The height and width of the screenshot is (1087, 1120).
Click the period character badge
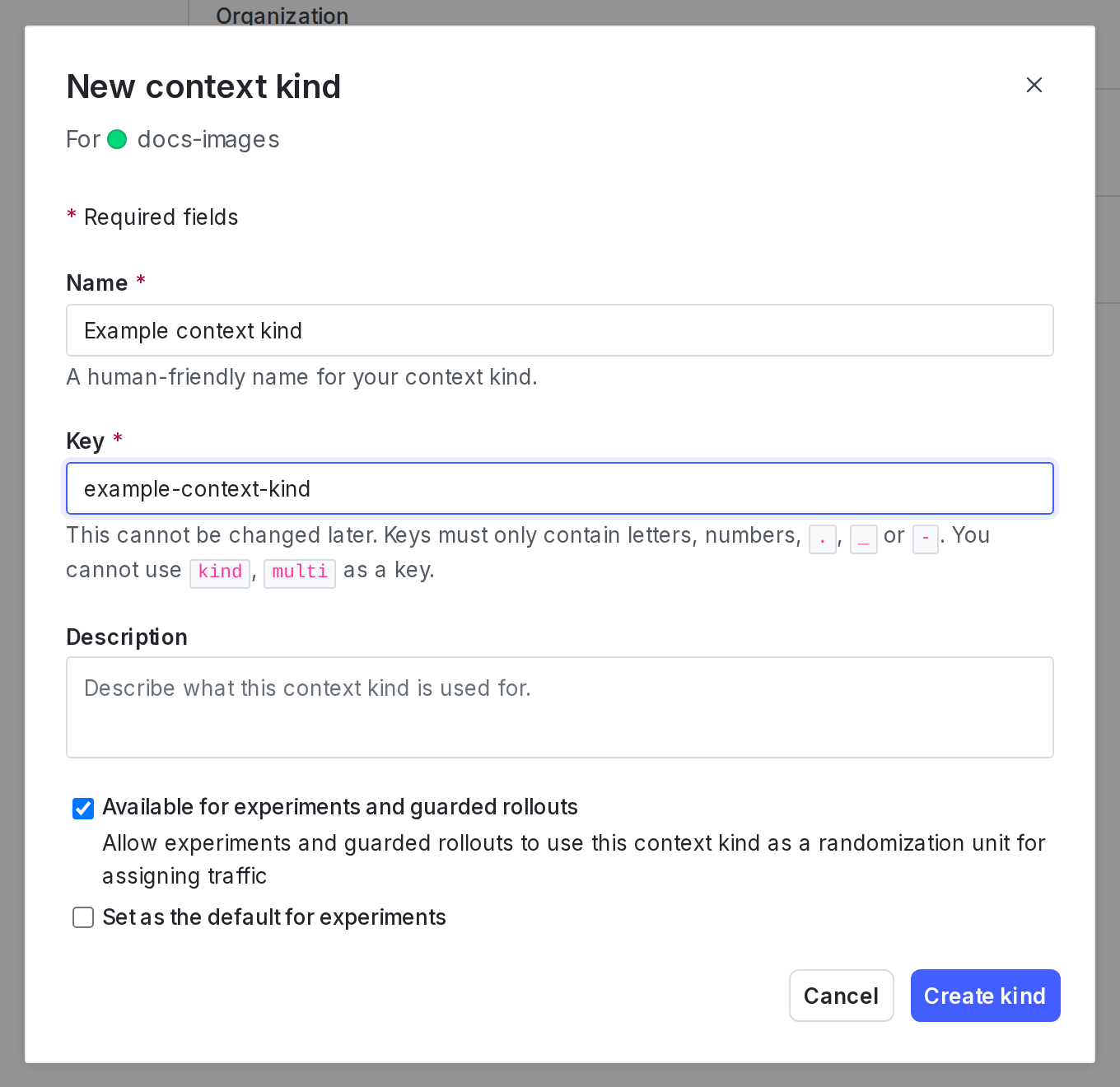coord(822,539)
